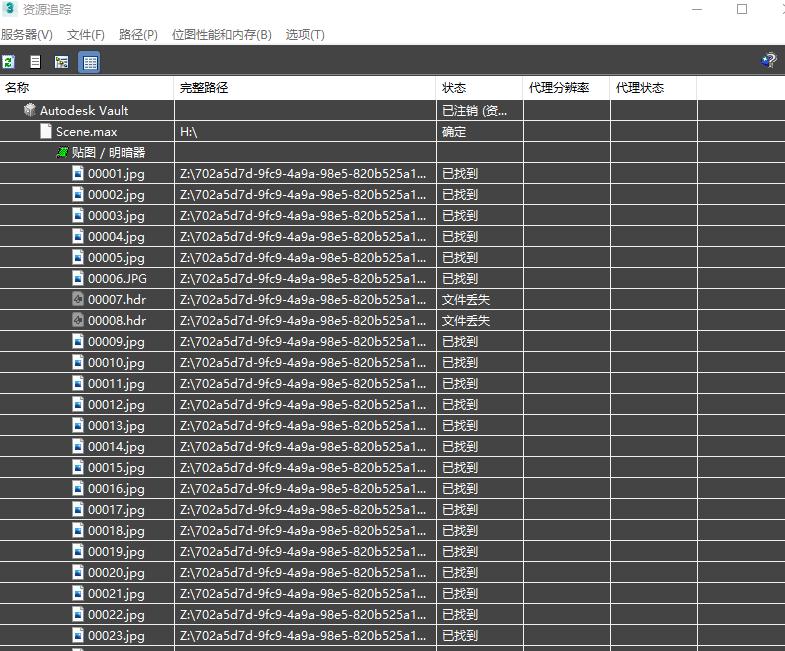Sort by the 完整路径 column header
The width and height of the screenshot is (785, 651).
pos(304,88)
